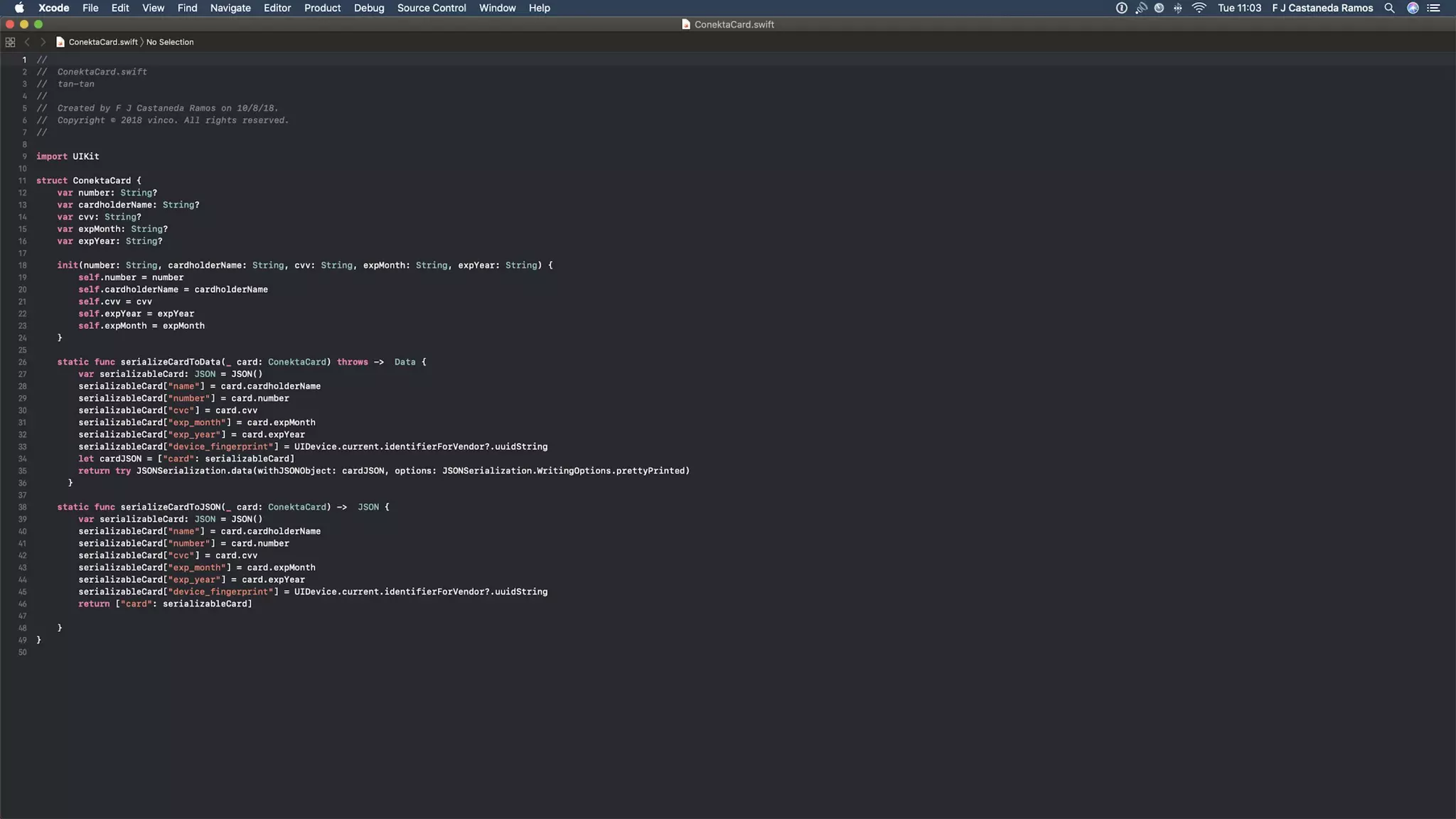Open the related items grid menu
The image size is (1456, 819).
pyautogui.click(x=10, y=42)
